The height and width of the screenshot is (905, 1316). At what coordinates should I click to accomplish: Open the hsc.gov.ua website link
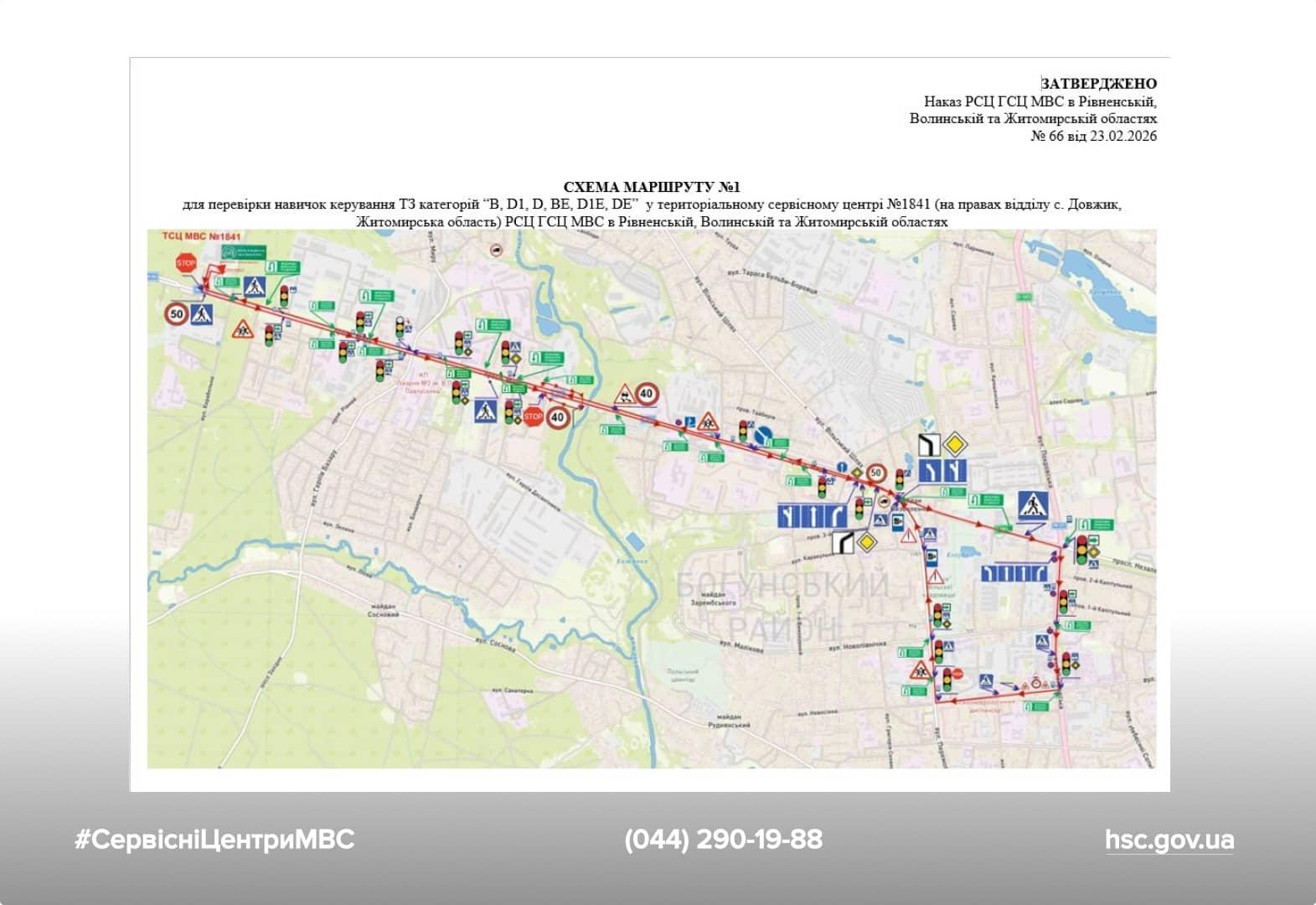click(1169, 840)
